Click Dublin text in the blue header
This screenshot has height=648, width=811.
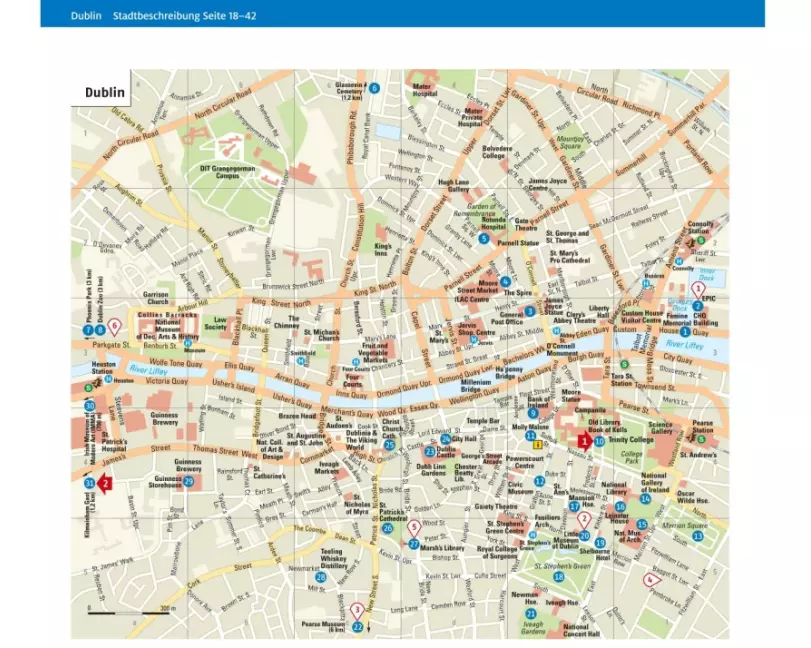point(86,14)
